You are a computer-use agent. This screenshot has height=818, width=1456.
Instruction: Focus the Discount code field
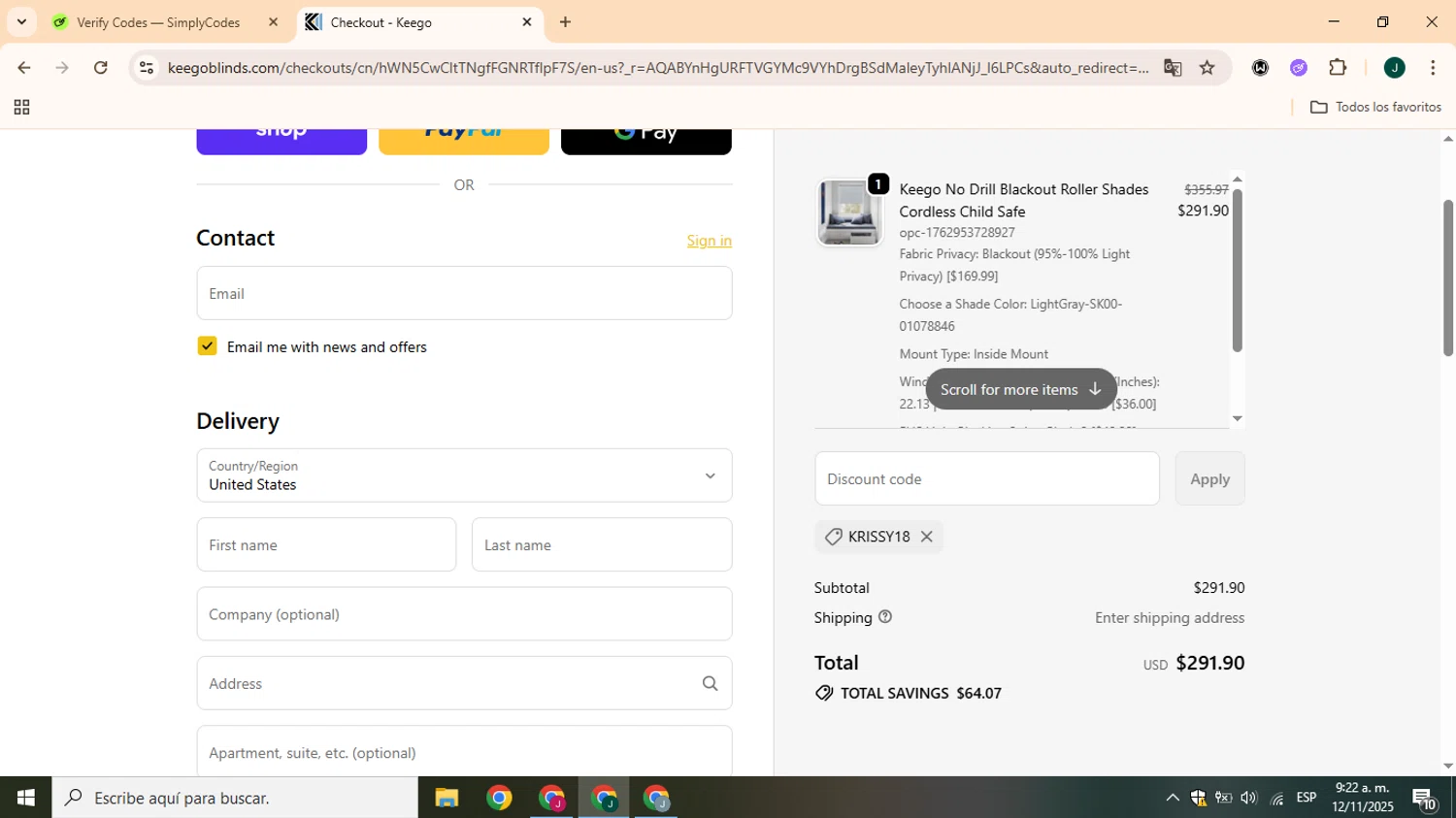[987, 478]
